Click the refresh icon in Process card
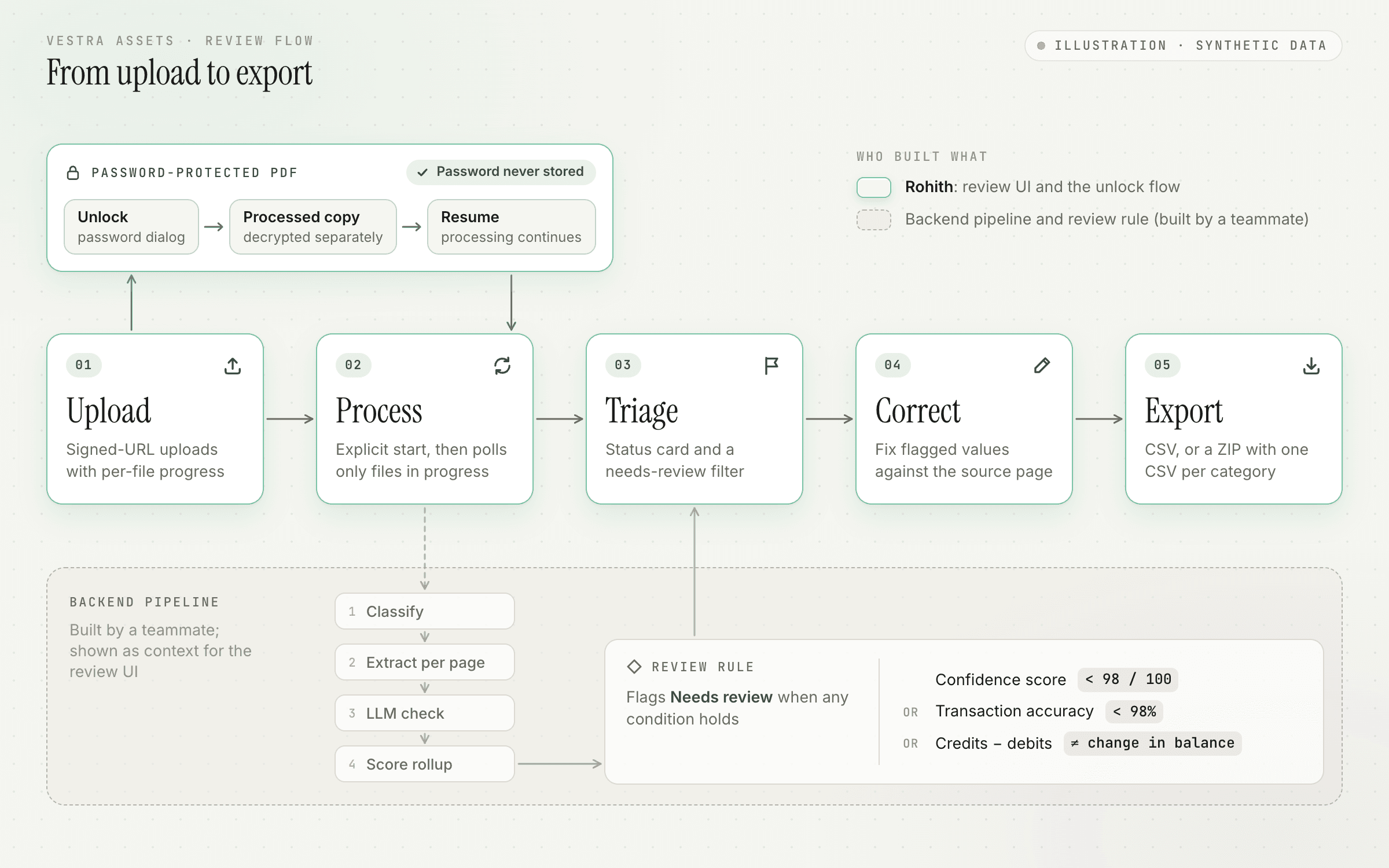 [x=502, y=366]
